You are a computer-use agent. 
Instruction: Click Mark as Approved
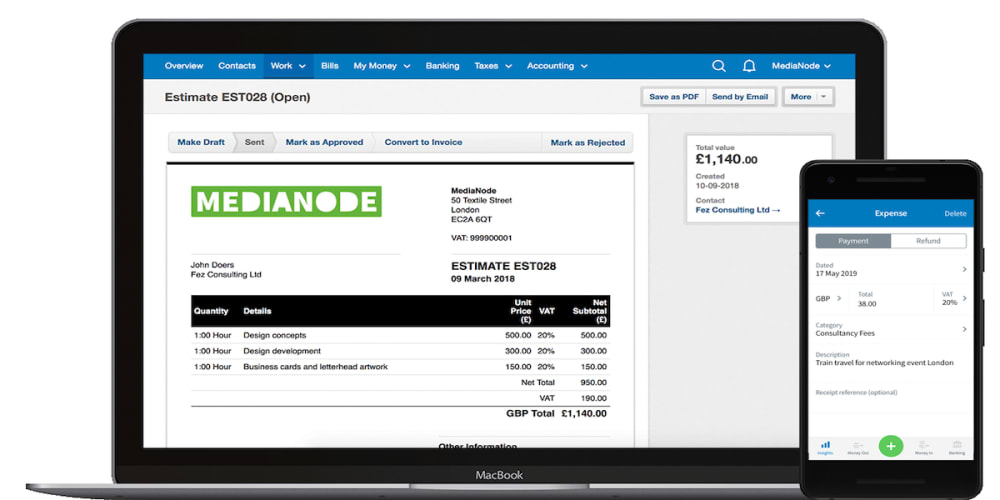tap(324, 142)
